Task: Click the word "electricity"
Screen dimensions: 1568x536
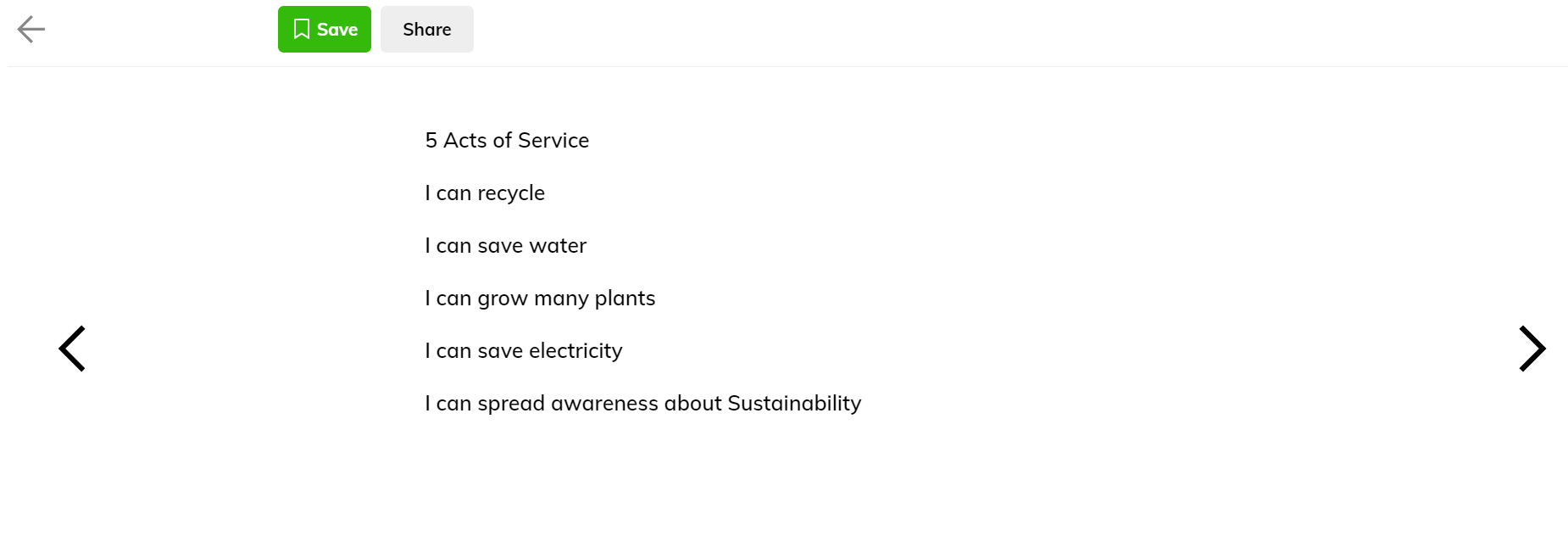Action: point(575,351)
